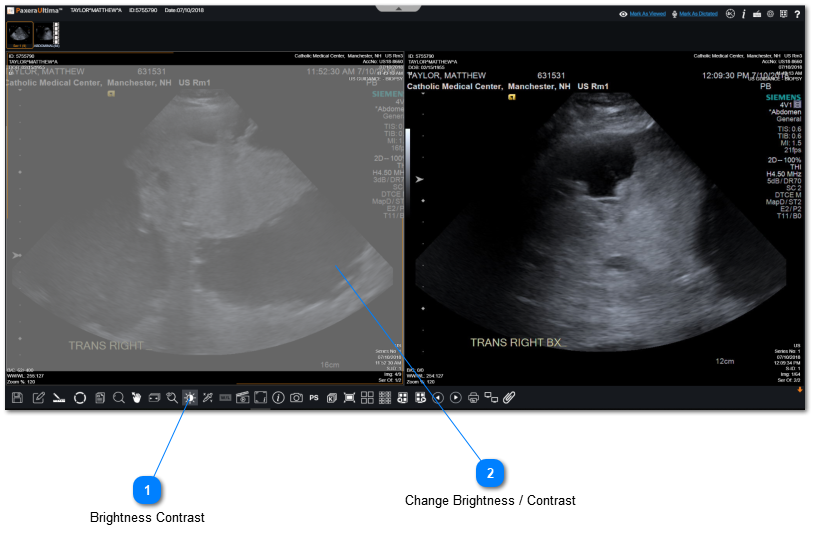Viewport: 814px width, 541px height.
Task: Click the previous image arrow button
Action: 438,398
